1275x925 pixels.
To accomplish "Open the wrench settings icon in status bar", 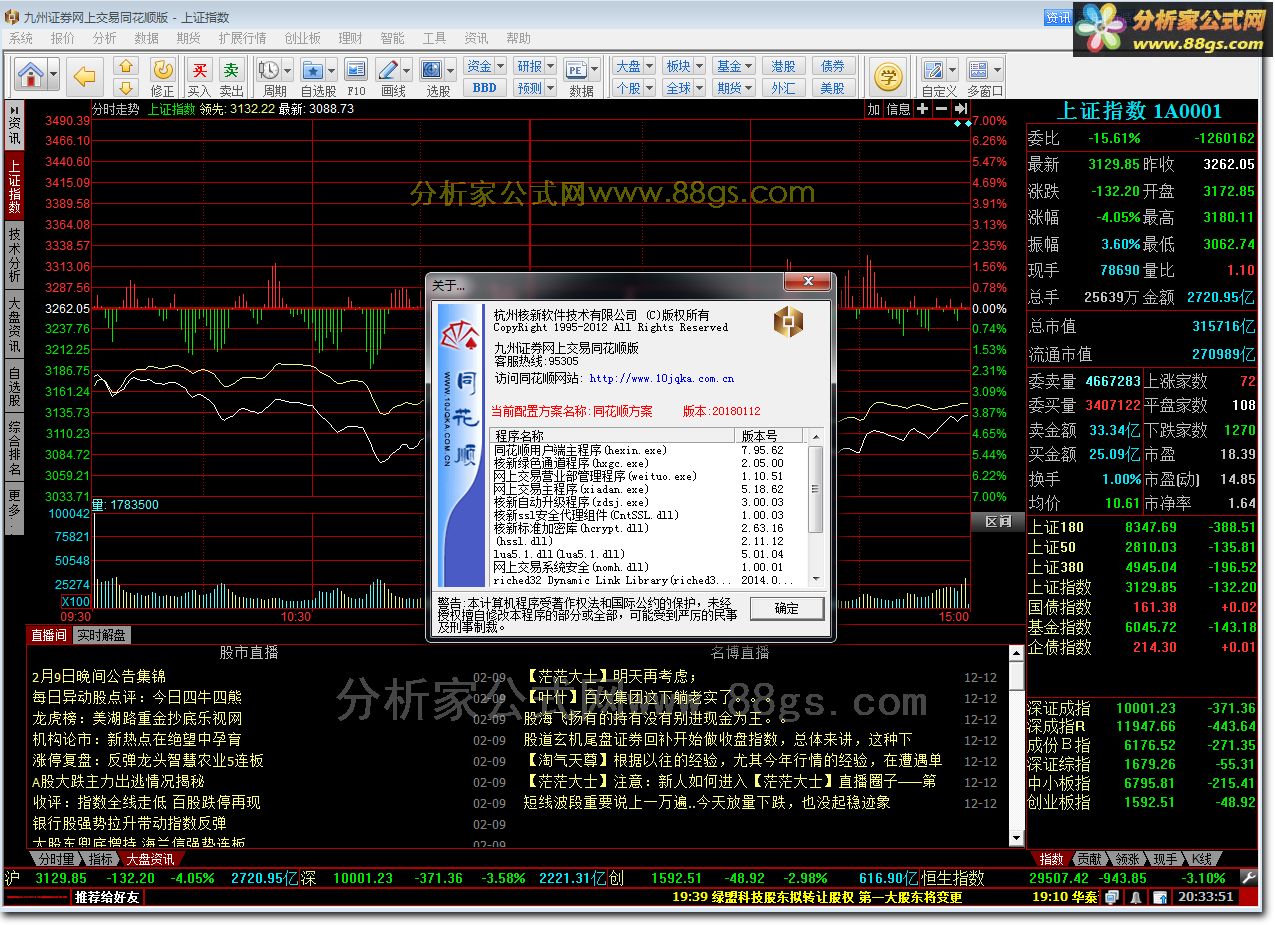I will (1247, 877).
